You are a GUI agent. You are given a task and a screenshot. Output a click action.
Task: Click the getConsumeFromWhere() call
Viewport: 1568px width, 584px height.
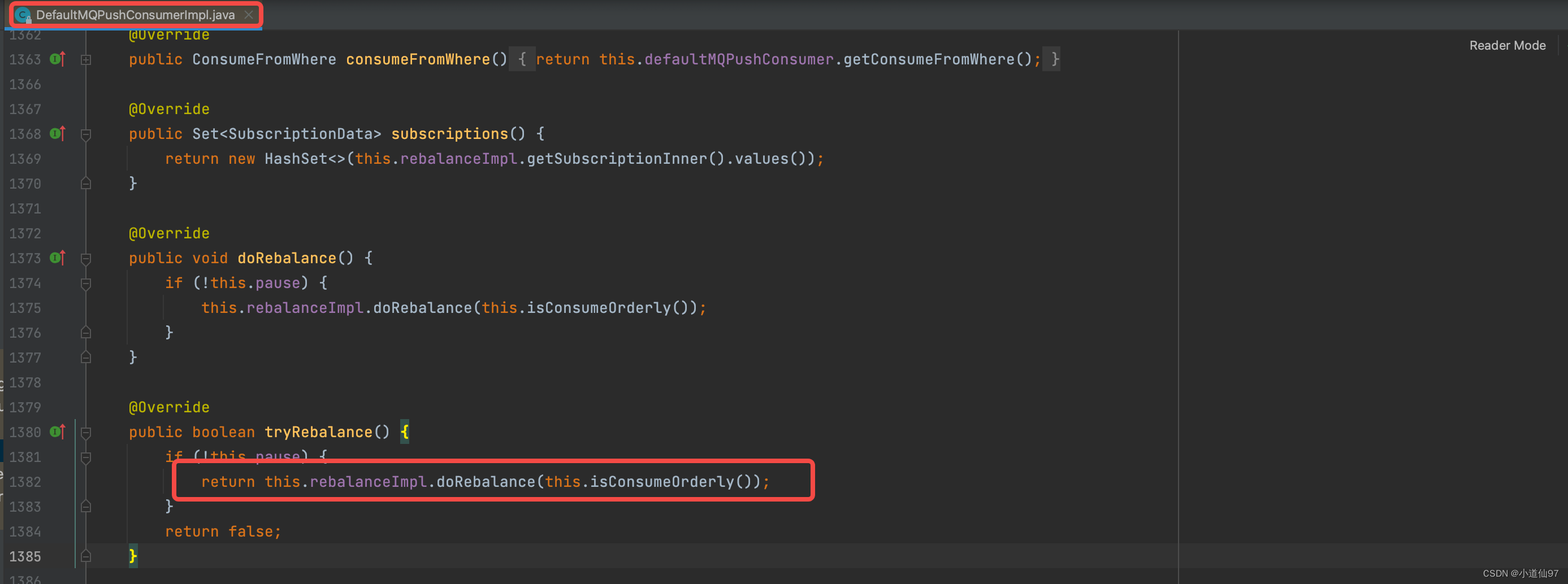[937, 60]
